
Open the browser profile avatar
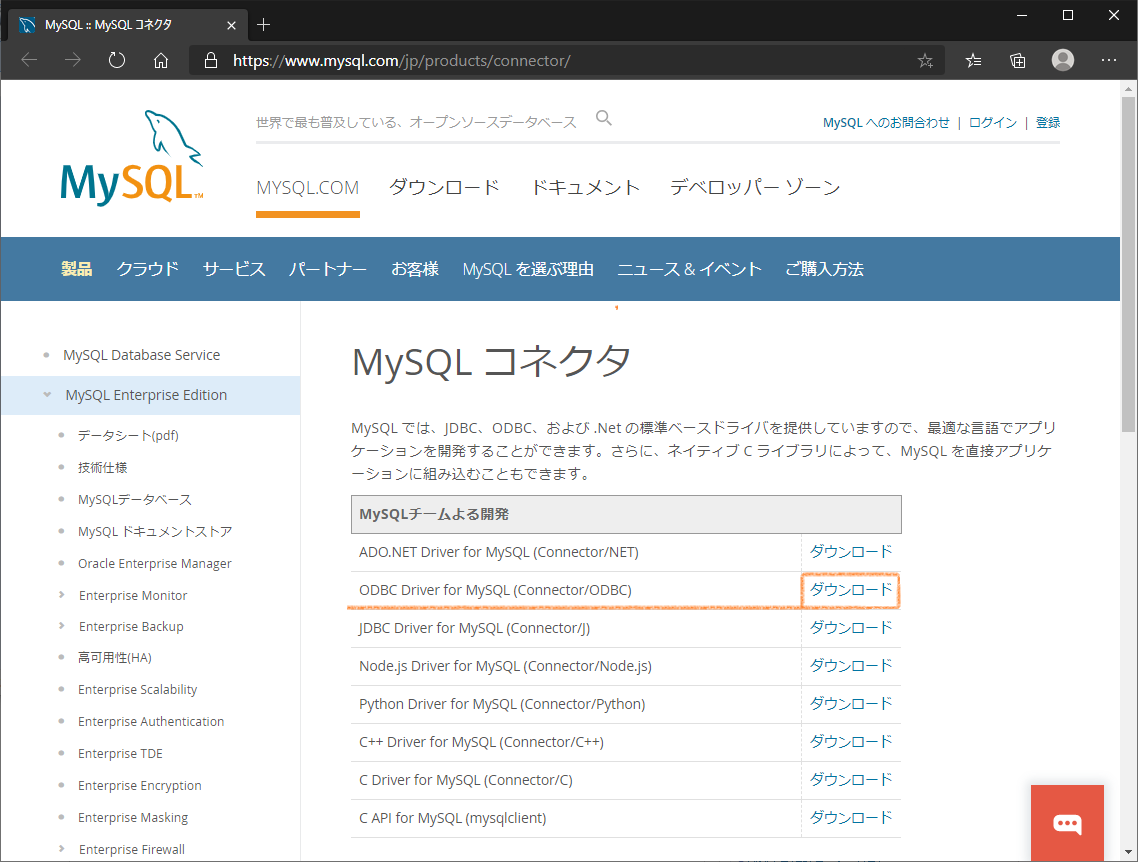point(1063,60)
